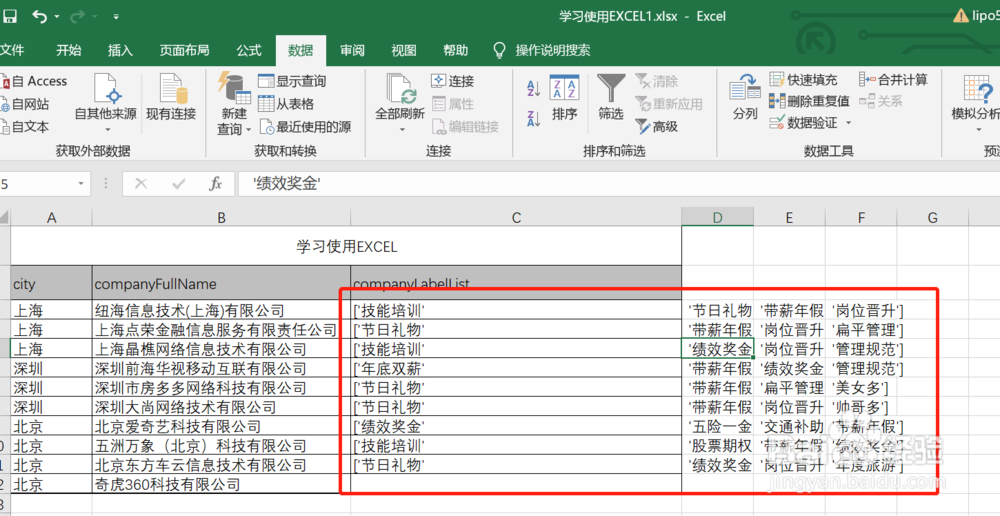Switch to the 审阅 ribbon tab
The height and width of the screenshot is (516, 1000).
tap(352, 50)
